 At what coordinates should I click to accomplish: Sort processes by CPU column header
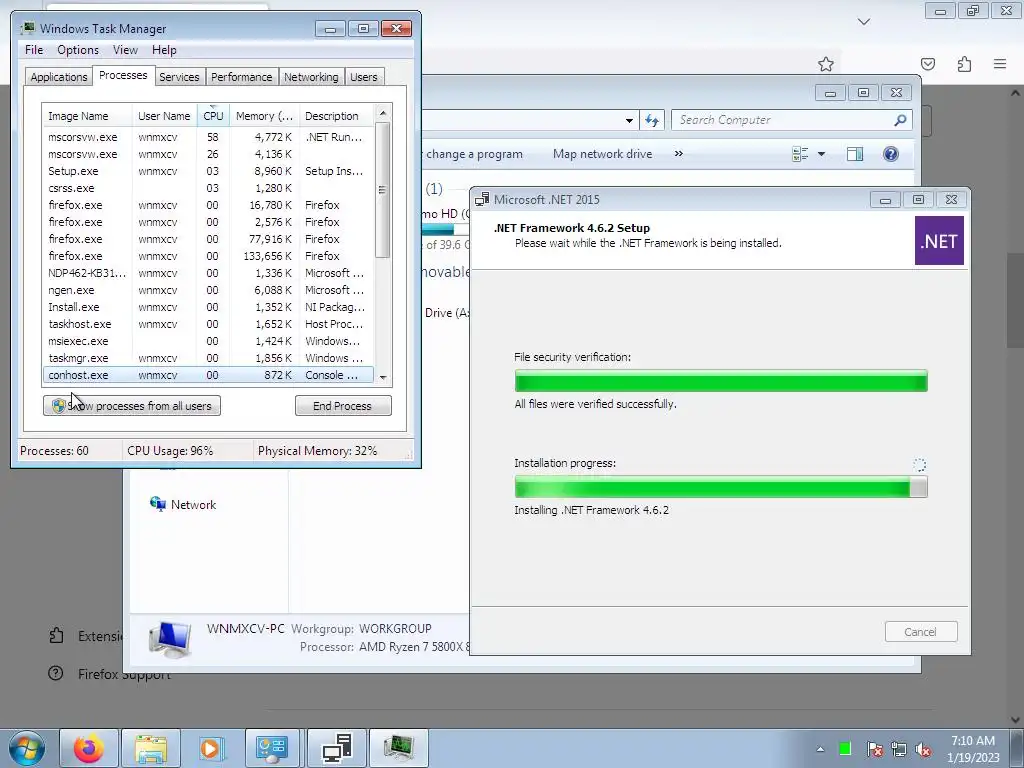(x=213, y=116)
